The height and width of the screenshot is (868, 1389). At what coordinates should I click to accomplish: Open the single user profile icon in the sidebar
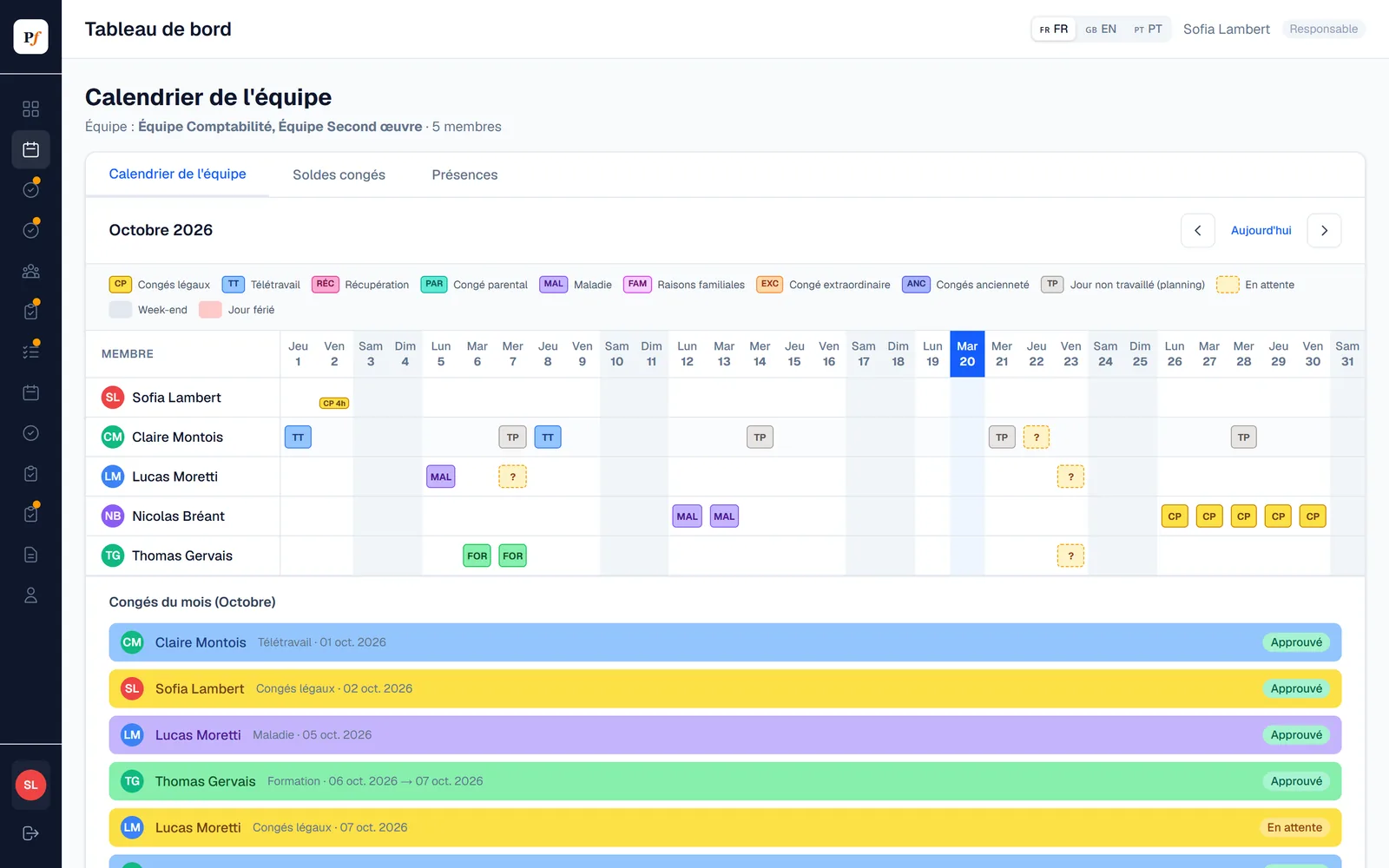[30, 595]
